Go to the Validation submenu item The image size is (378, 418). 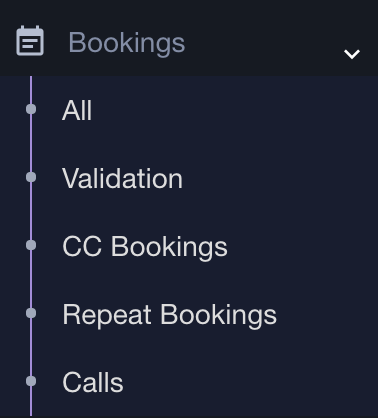click(x=122, y=178)
